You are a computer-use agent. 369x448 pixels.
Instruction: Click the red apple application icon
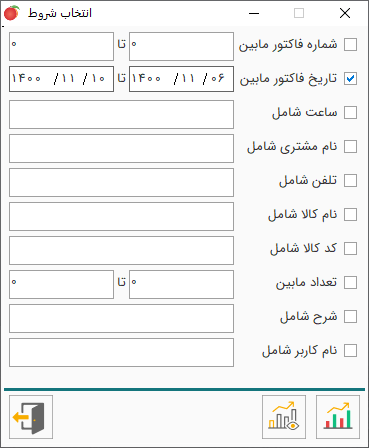(12, 13)
